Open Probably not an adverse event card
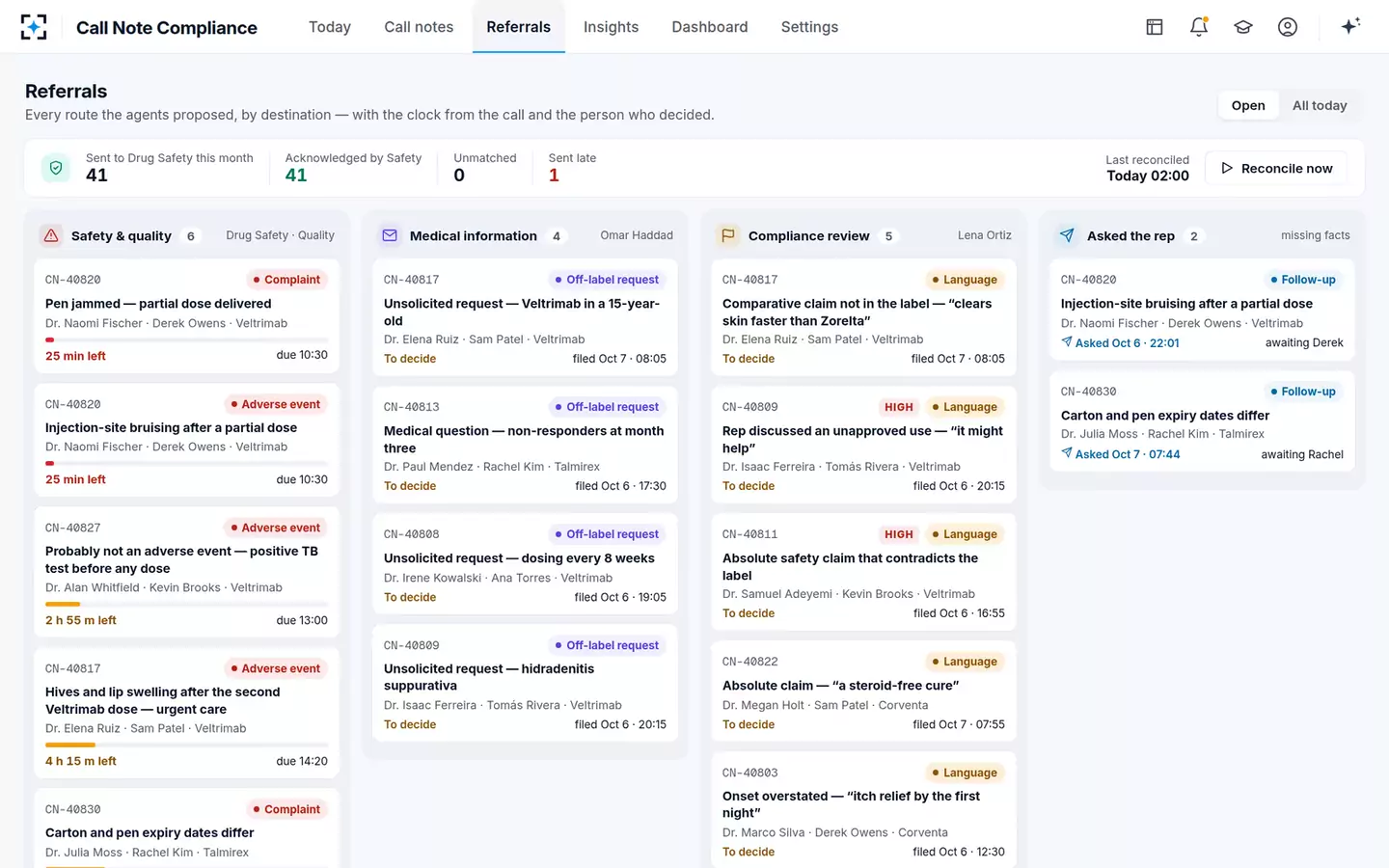The height and width of the screenshot is (868, 1389). (186, 573)
